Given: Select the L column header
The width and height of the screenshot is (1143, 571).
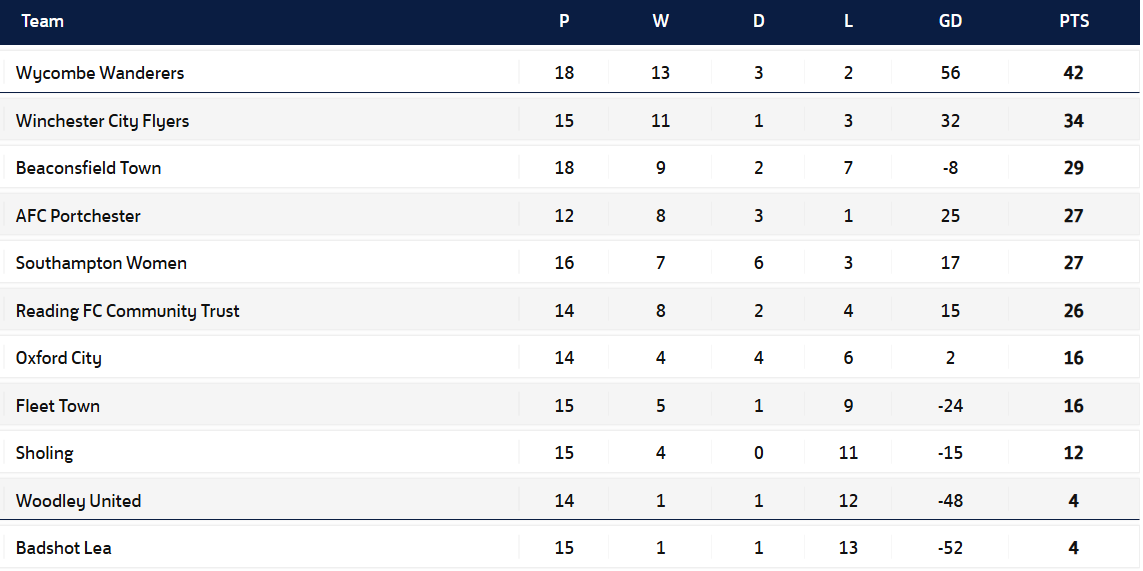Looking at the screenshot, I should tap(848, 21).
